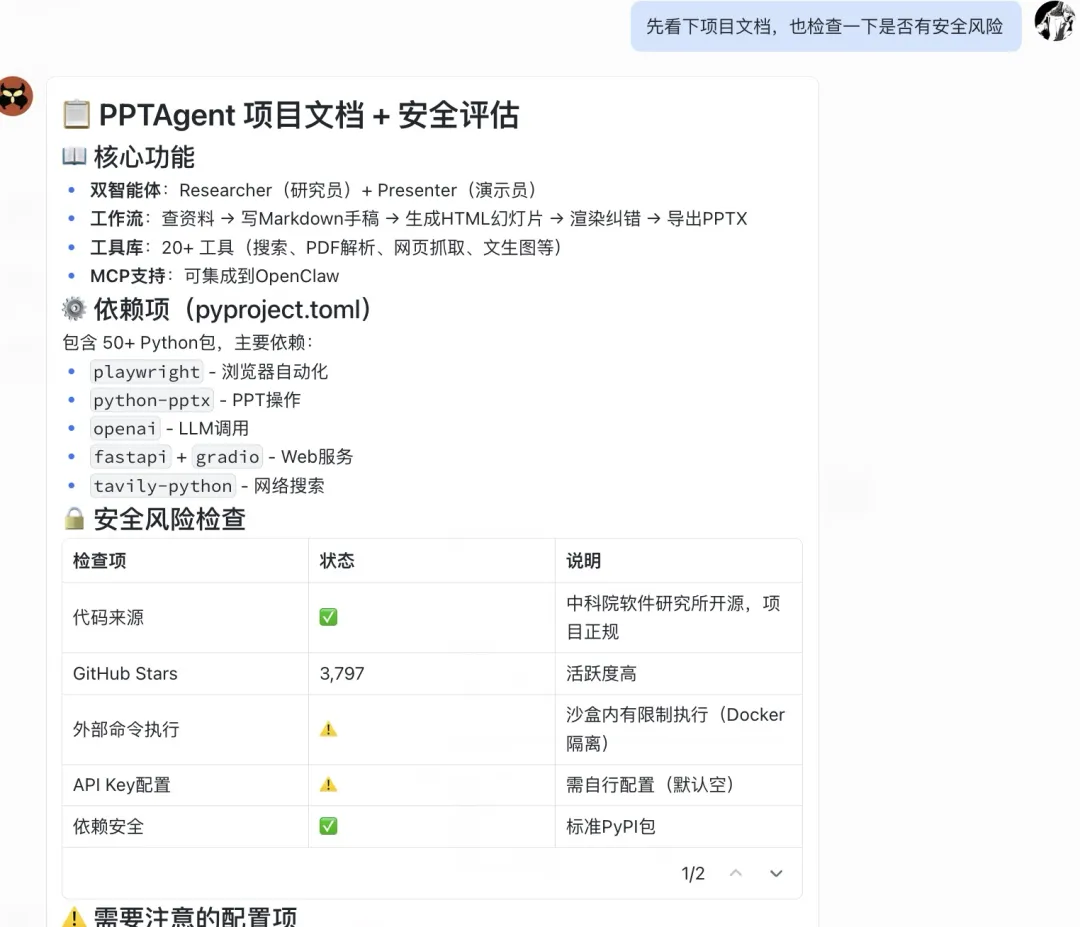The width and height of the screenshot is (1080, 927).
Task: Click the lock icon near 安全风险检查
Action: tap(74, 519)
